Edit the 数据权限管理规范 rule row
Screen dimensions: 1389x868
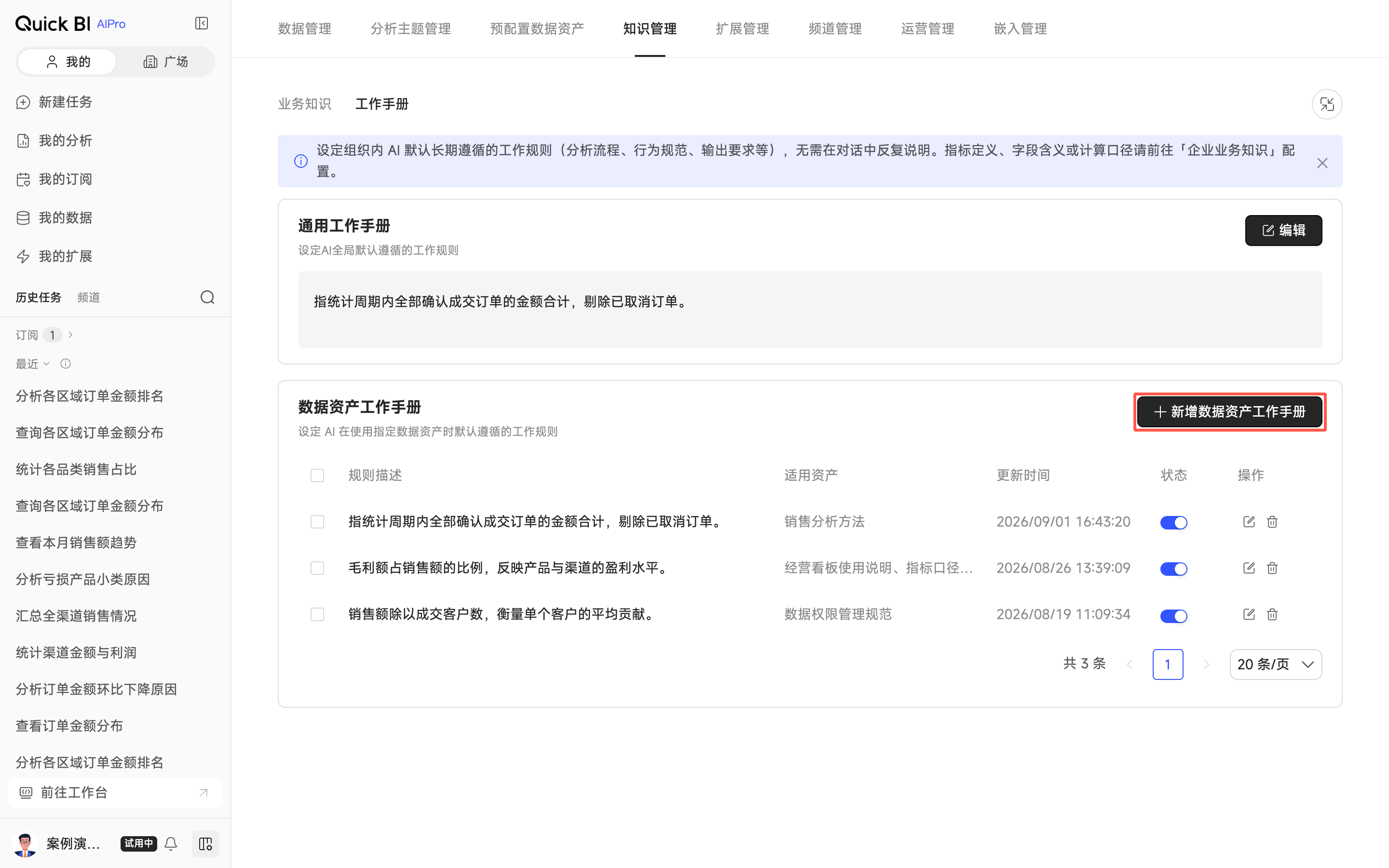point(1248,614)
